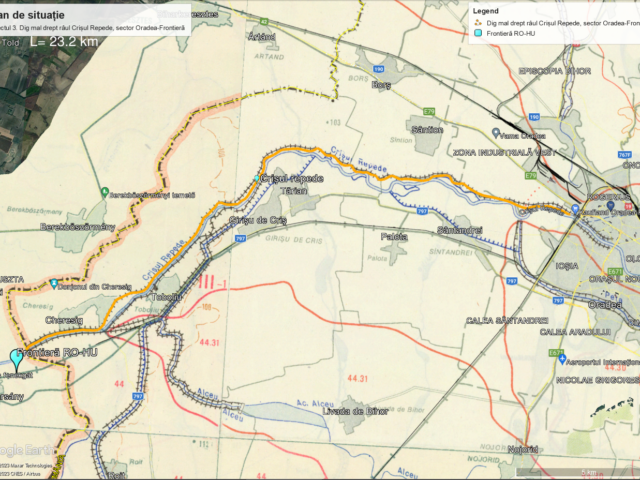Click the 190 road shield above Vama Oradea

tap(534, 117)
